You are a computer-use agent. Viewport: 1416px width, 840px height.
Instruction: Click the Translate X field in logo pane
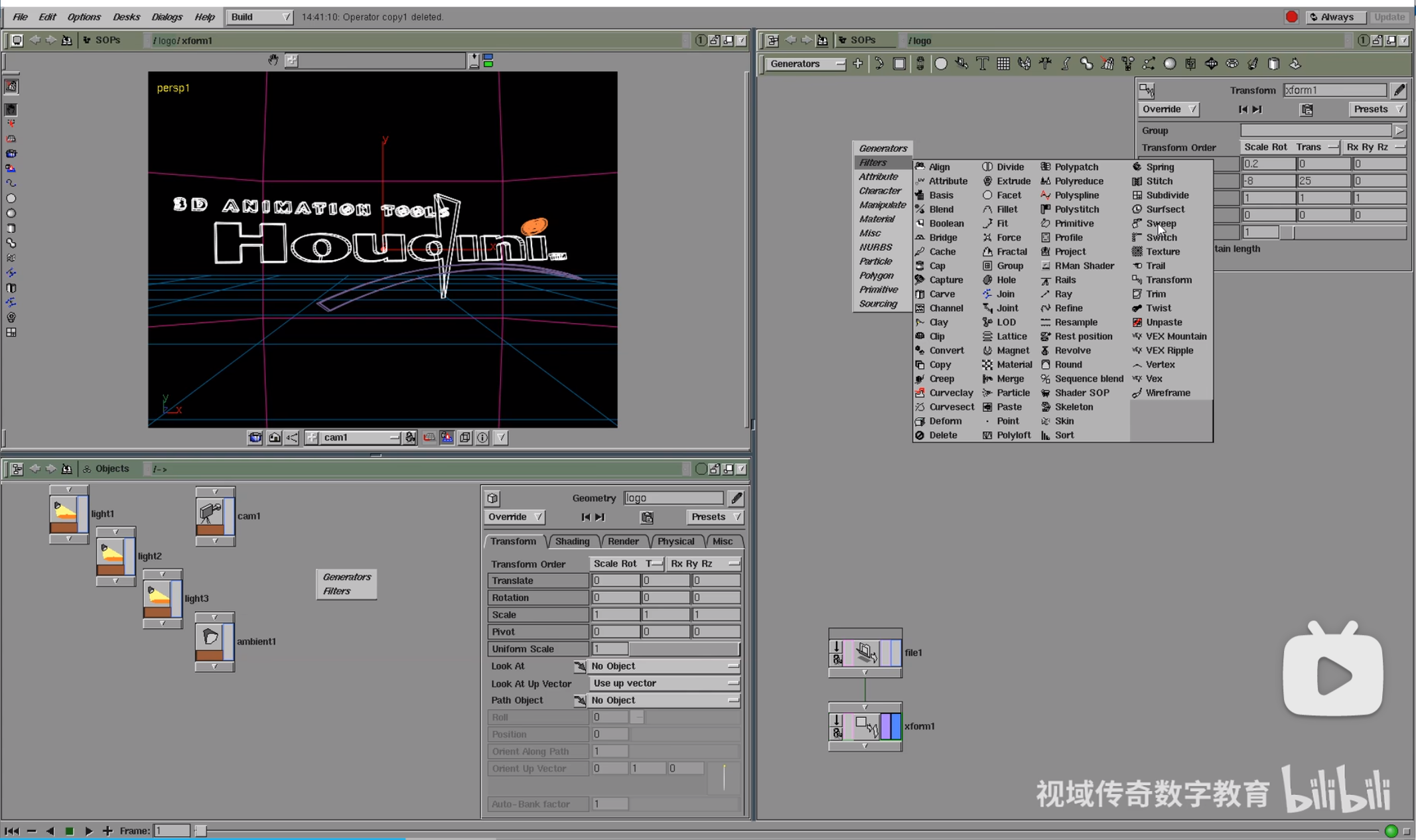pos(615,581)
